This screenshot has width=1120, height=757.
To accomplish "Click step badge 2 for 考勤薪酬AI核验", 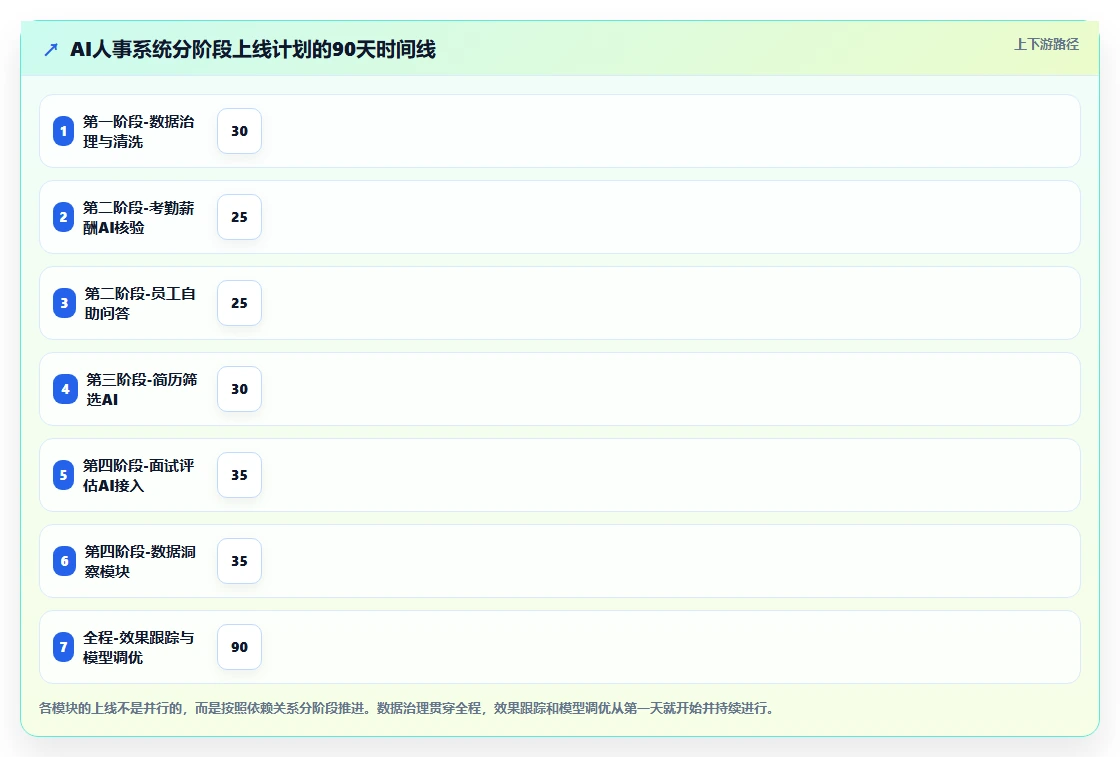I will (x=64, y=217).
